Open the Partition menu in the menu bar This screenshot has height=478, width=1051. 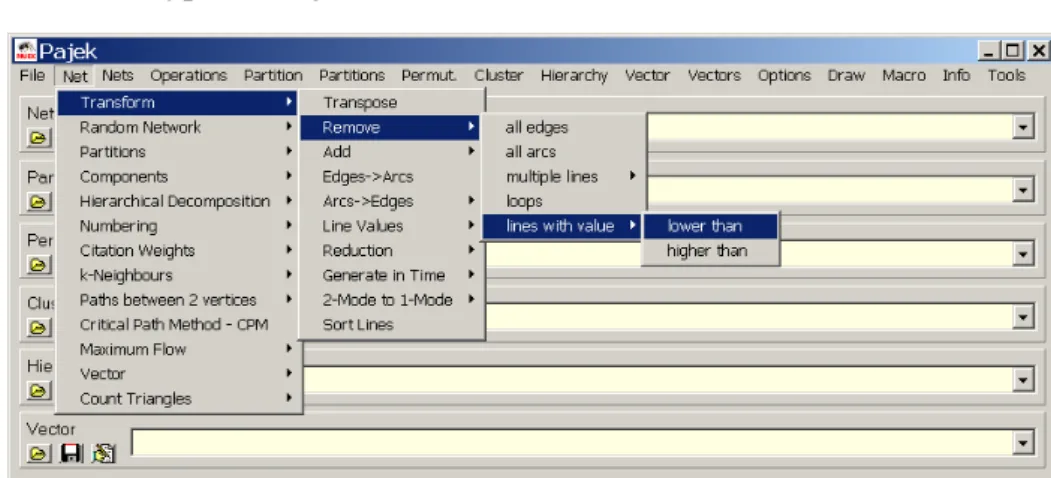(273, 76)
